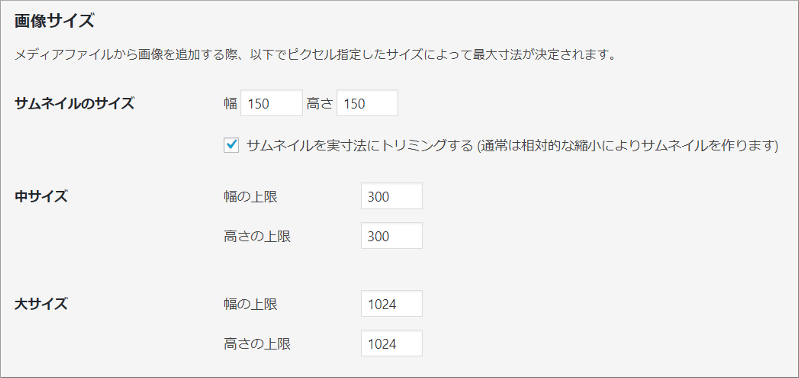Click the 幅の上限 label under 大サイズ

coord(250,305)
